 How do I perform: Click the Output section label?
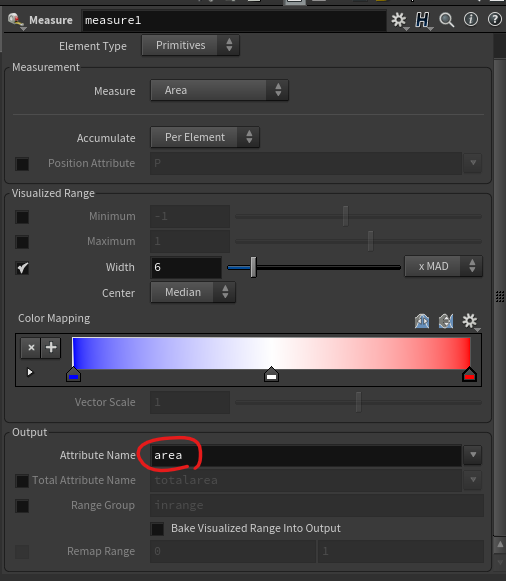30,432
